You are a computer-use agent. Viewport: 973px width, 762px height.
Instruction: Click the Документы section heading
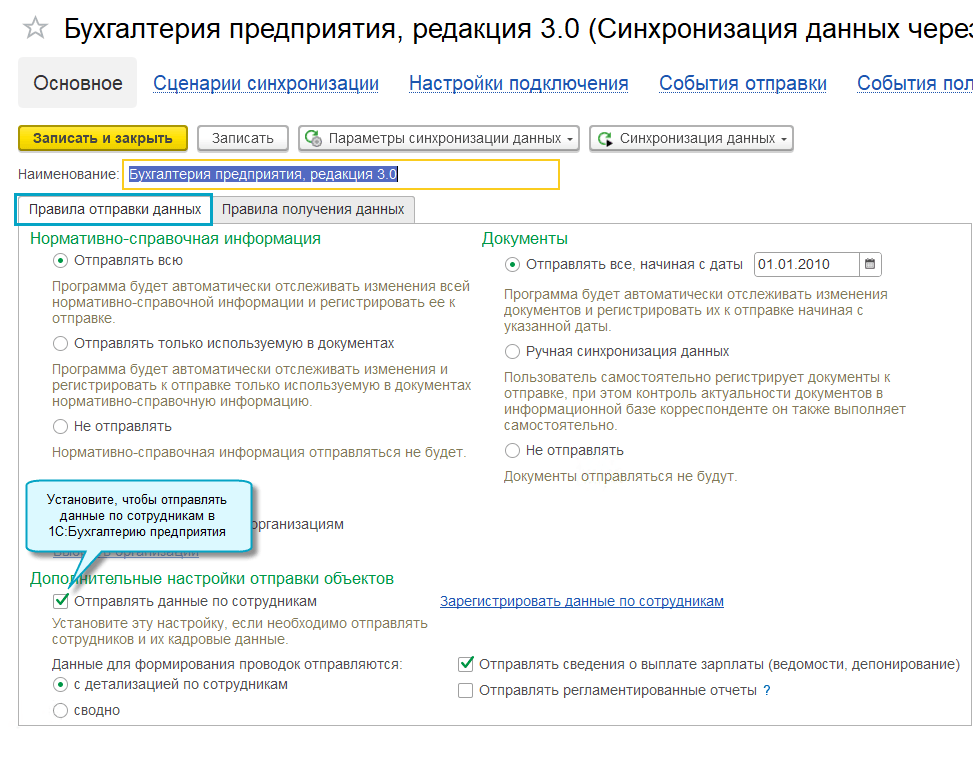(524, 238)
